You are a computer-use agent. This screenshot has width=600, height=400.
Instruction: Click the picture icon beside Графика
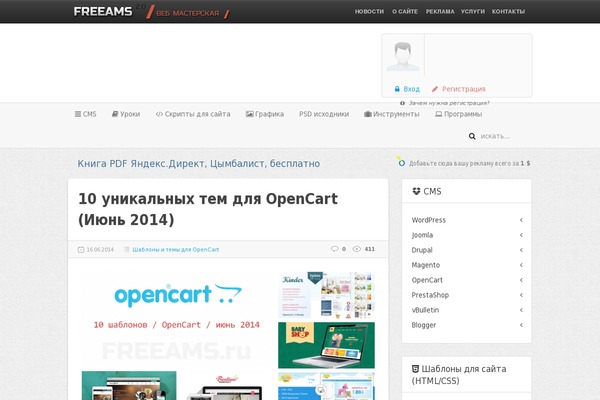point(249,114)
